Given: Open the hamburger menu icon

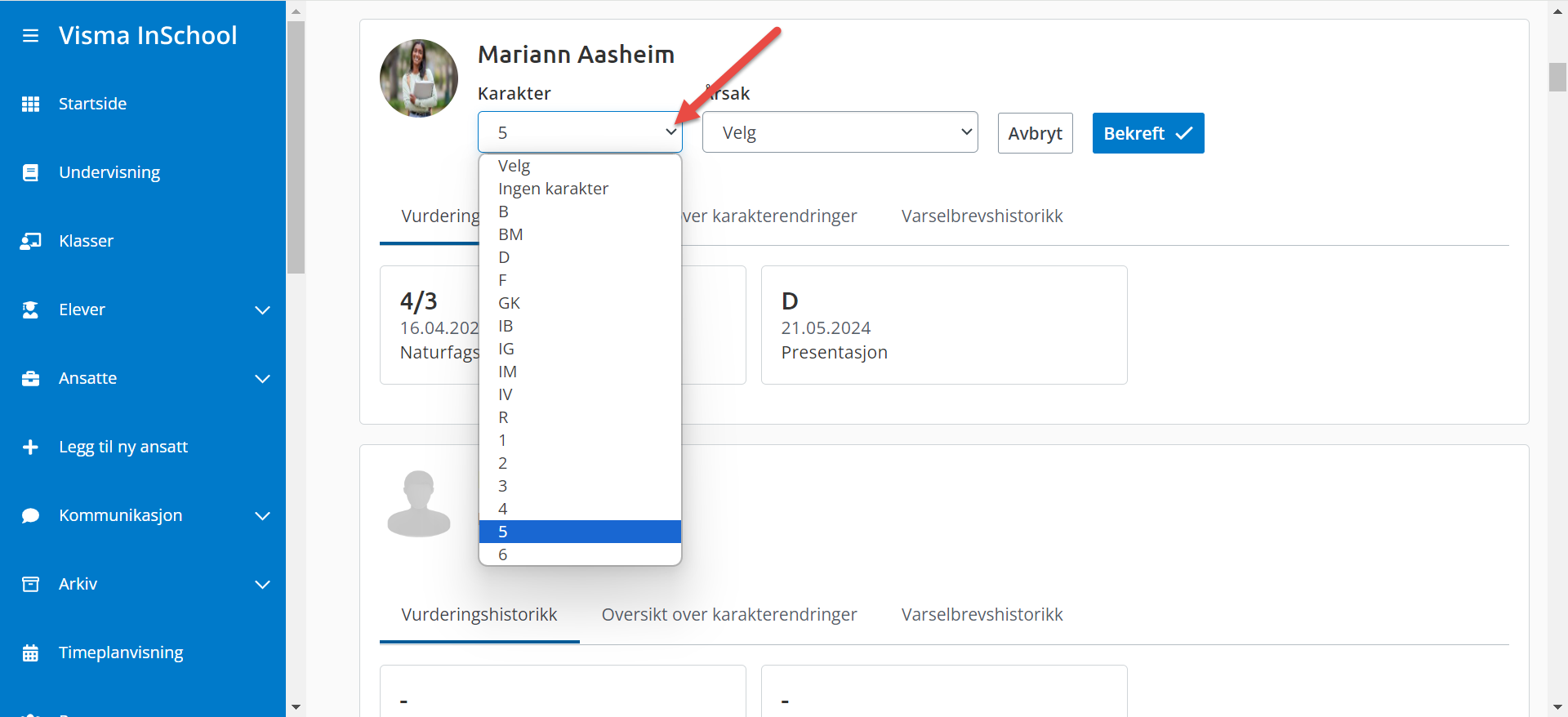Looking at the screenshot, I should (30, 36).
